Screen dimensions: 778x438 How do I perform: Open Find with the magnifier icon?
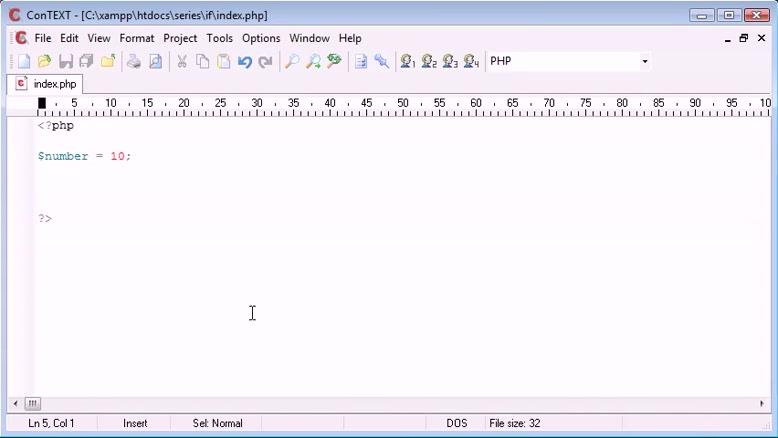[292, 62]
